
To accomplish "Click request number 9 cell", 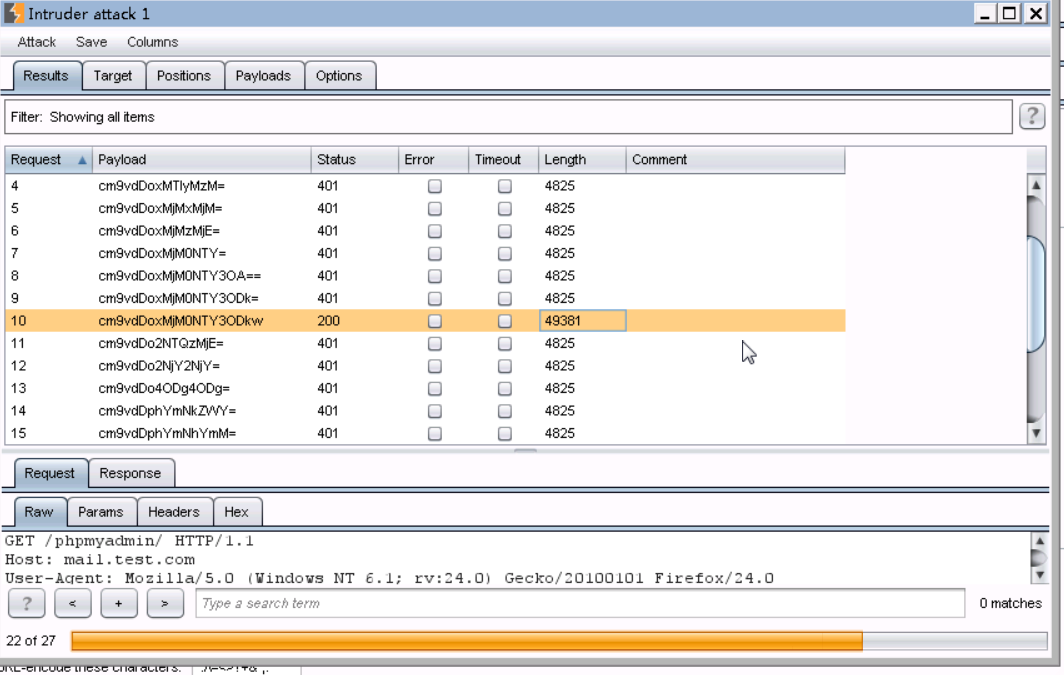I will point(49,298).
